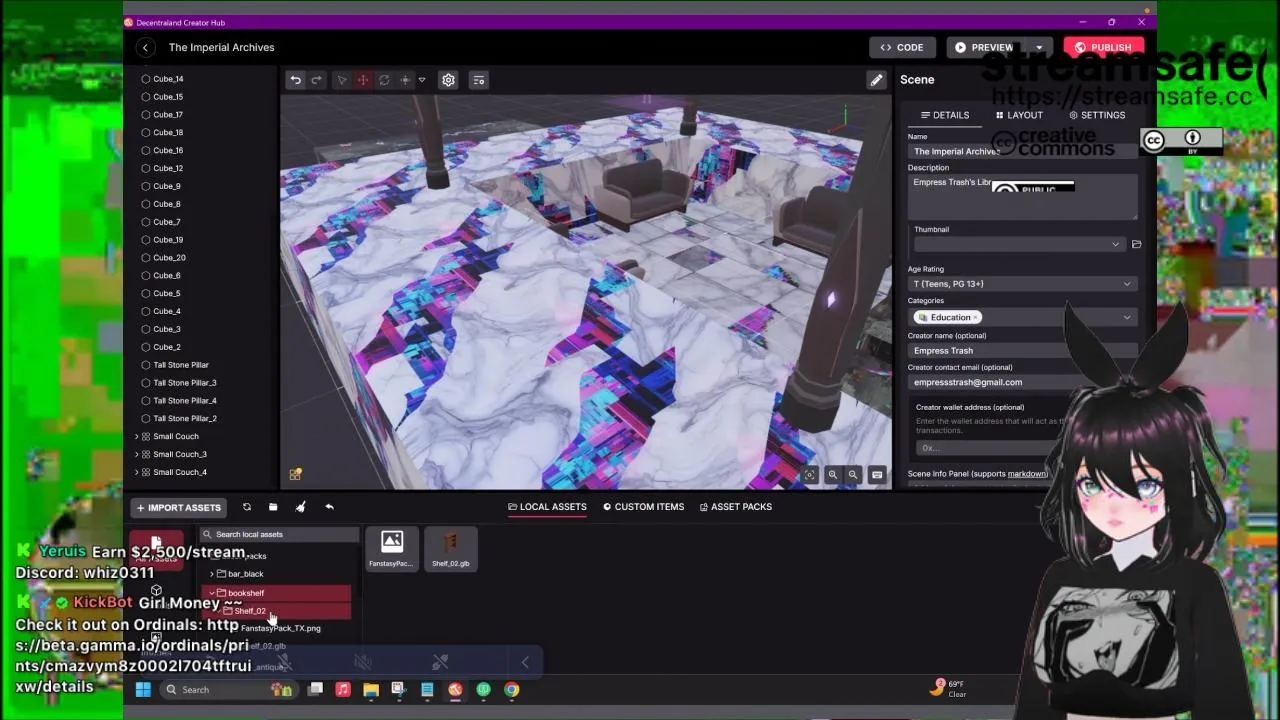Expand the Small Couch_4 entity
1280x720 pixels.
[x=137, y=473]
